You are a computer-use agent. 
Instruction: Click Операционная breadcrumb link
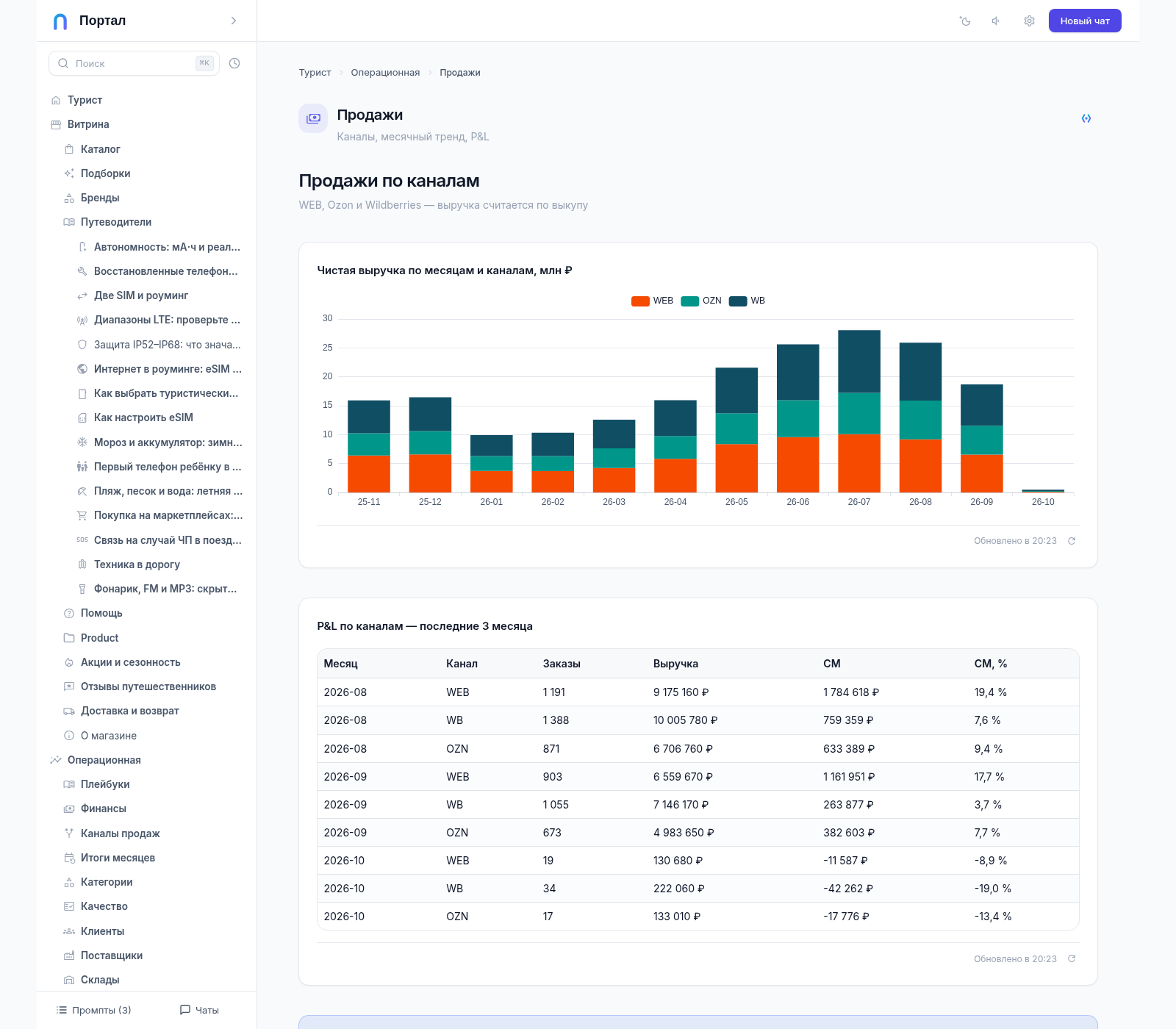(385, 72)
